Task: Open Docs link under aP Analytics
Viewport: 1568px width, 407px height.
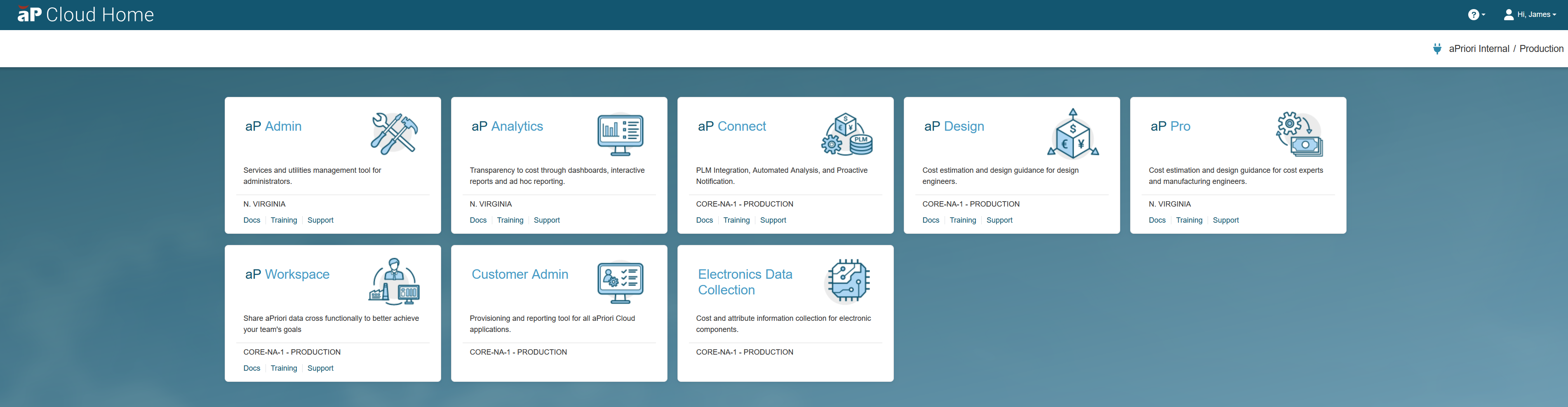Action: pos(478,220)
